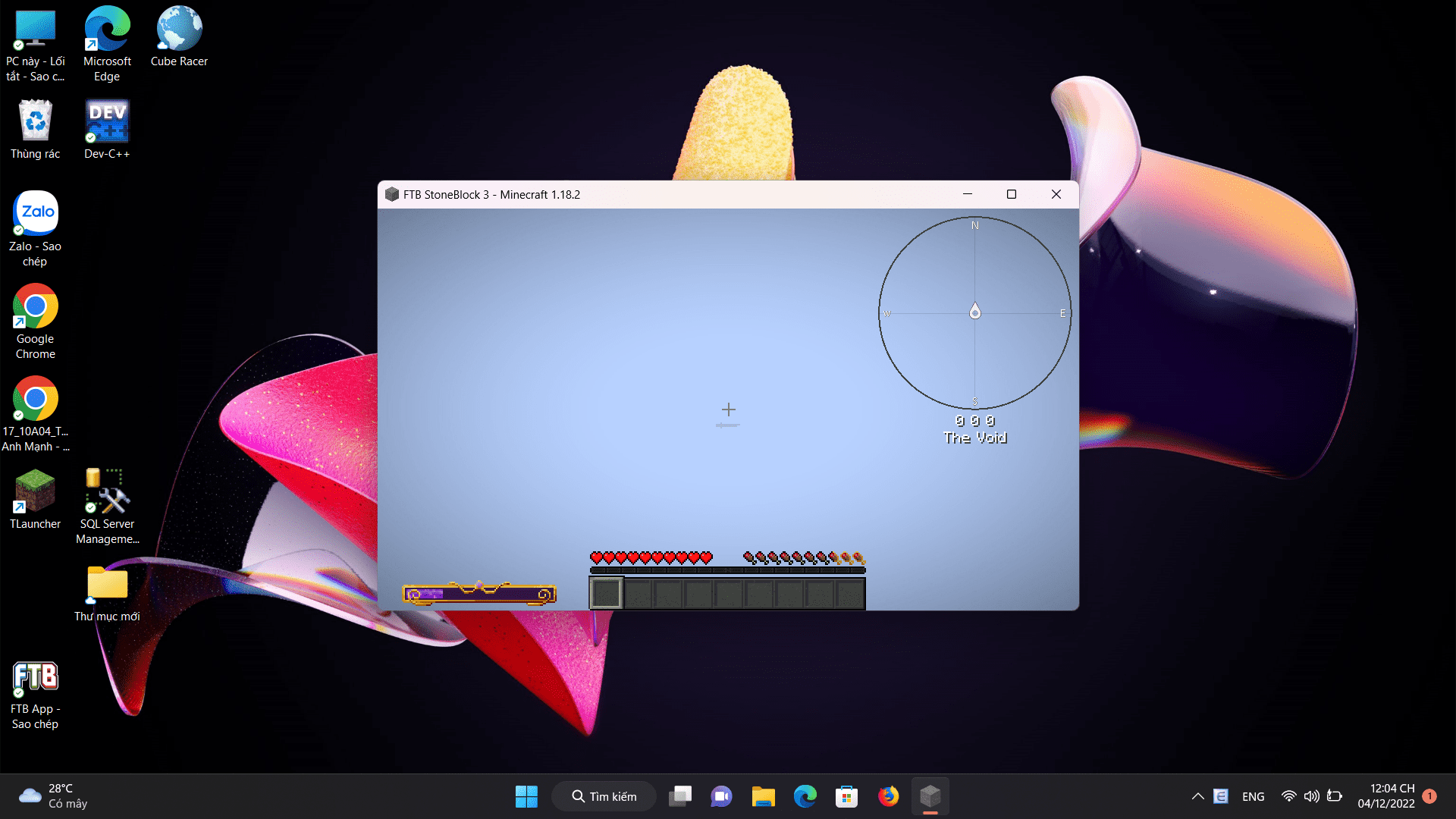Open Microsoft Store from taskbar

846,796
